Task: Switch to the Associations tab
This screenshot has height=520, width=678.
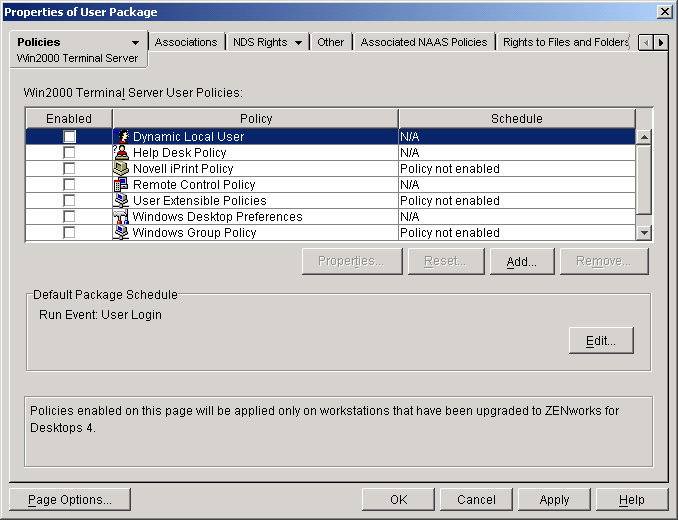Action: 186,42
